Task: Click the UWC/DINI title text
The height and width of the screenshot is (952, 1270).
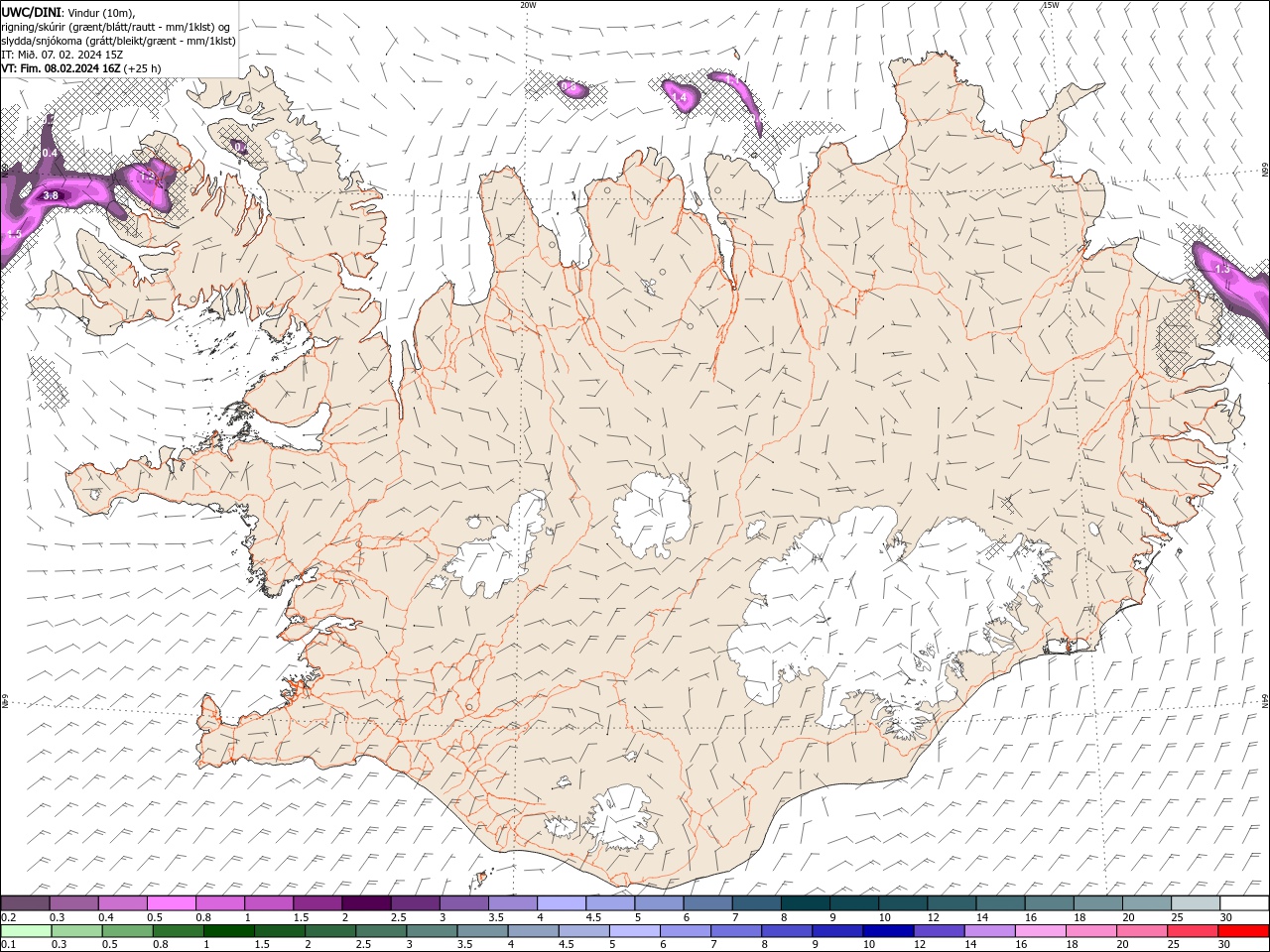Action: click(x=33, y=11)
